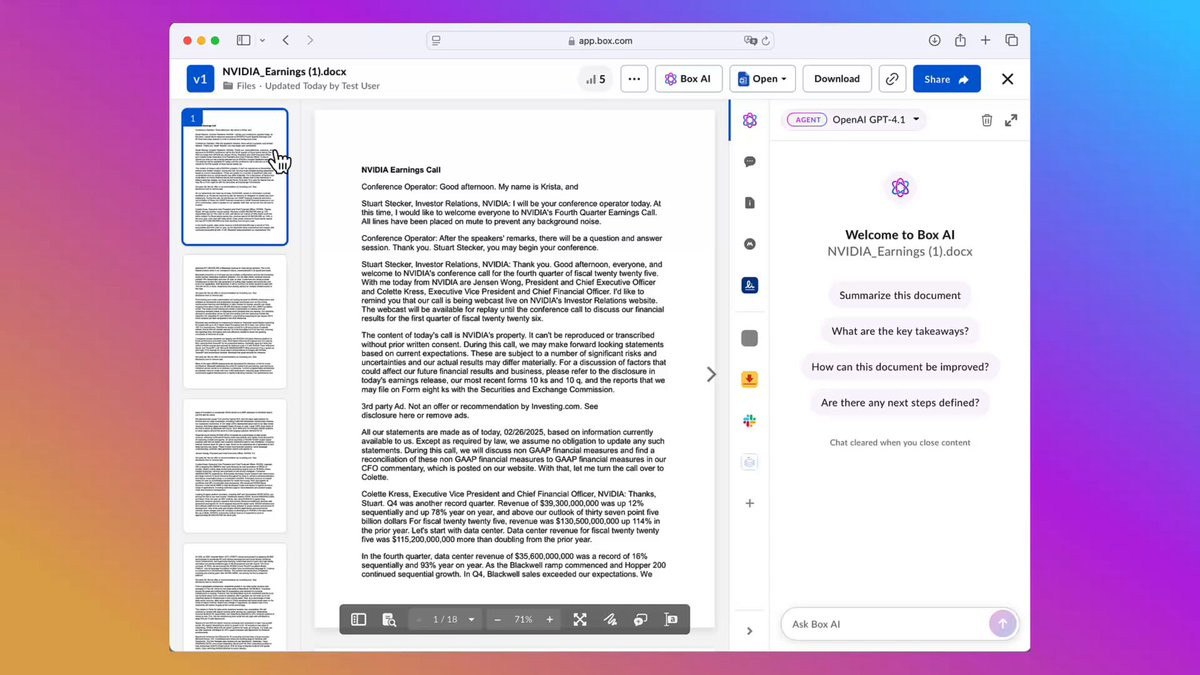Viewport: 1200px width, 675px height.
Task: Zoom out with the minus button
Action: [497, 620]
